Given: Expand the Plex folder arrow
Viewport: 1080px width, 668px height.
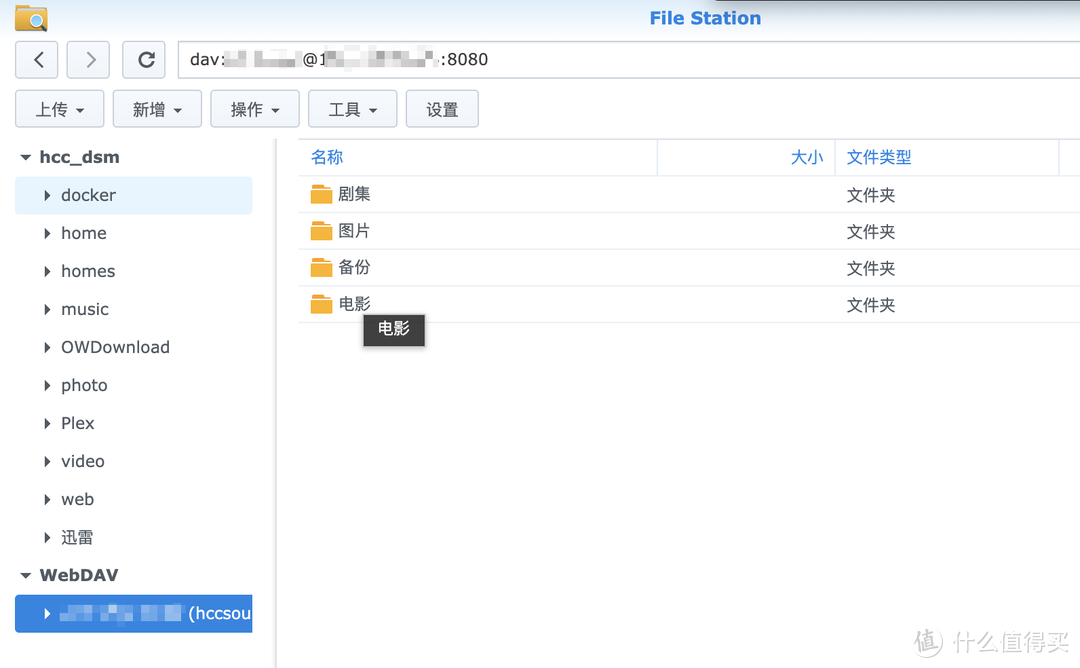Looking at the screenshot, I should click(x=47, y=424).
